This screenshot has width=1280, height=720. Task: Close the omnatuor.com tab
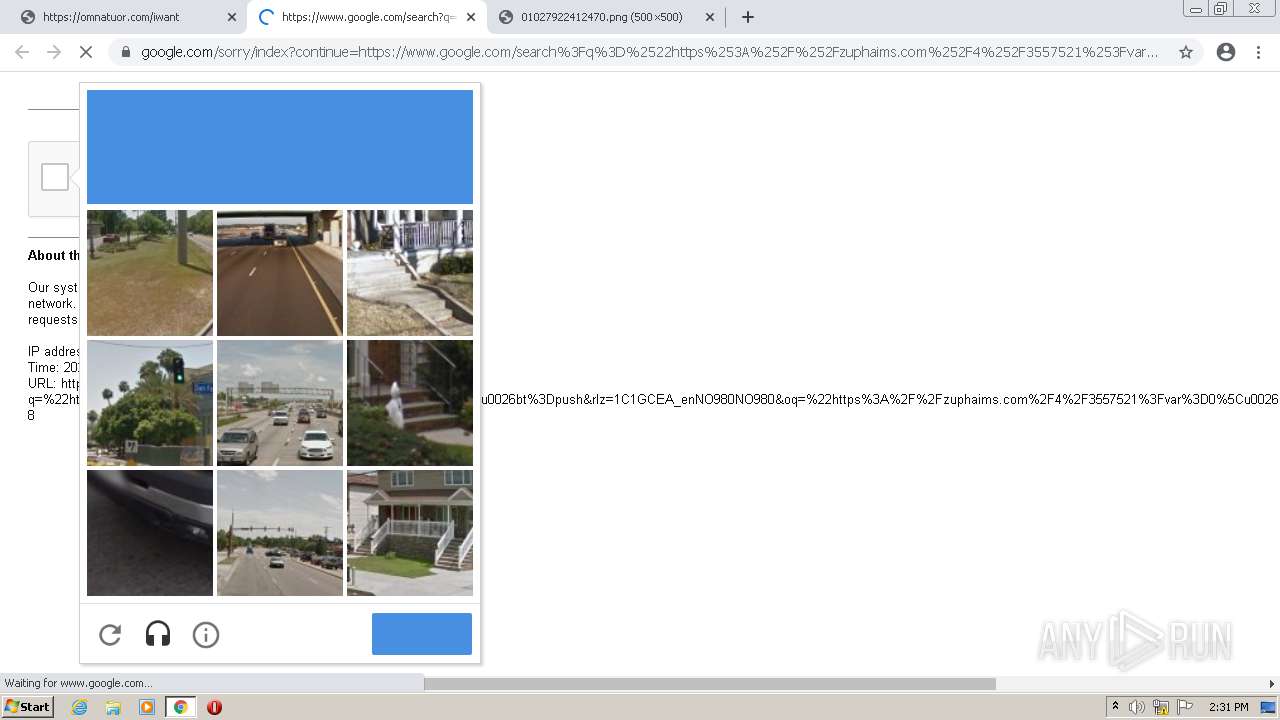click(232, 17)
